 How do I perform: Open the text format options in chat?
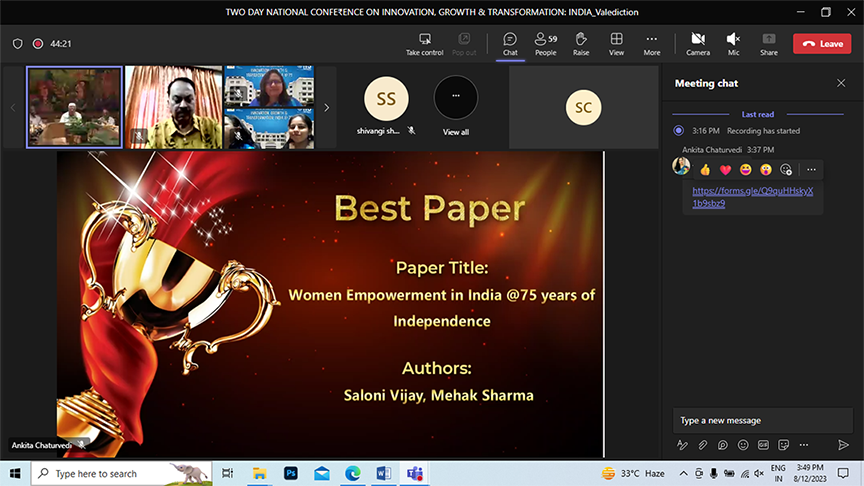(683, 445)
